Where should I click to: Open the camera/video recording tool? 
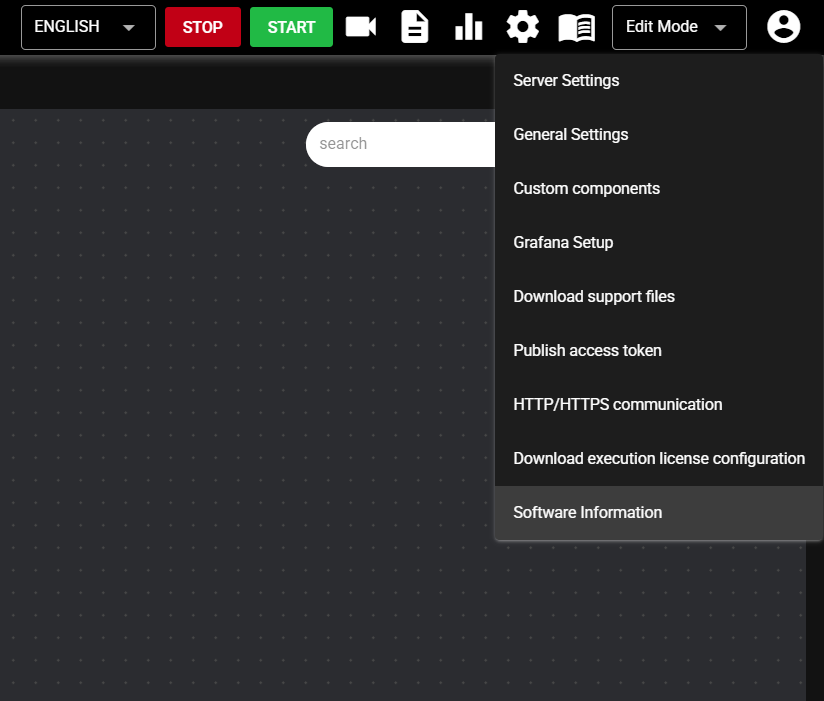click(360, 27)
